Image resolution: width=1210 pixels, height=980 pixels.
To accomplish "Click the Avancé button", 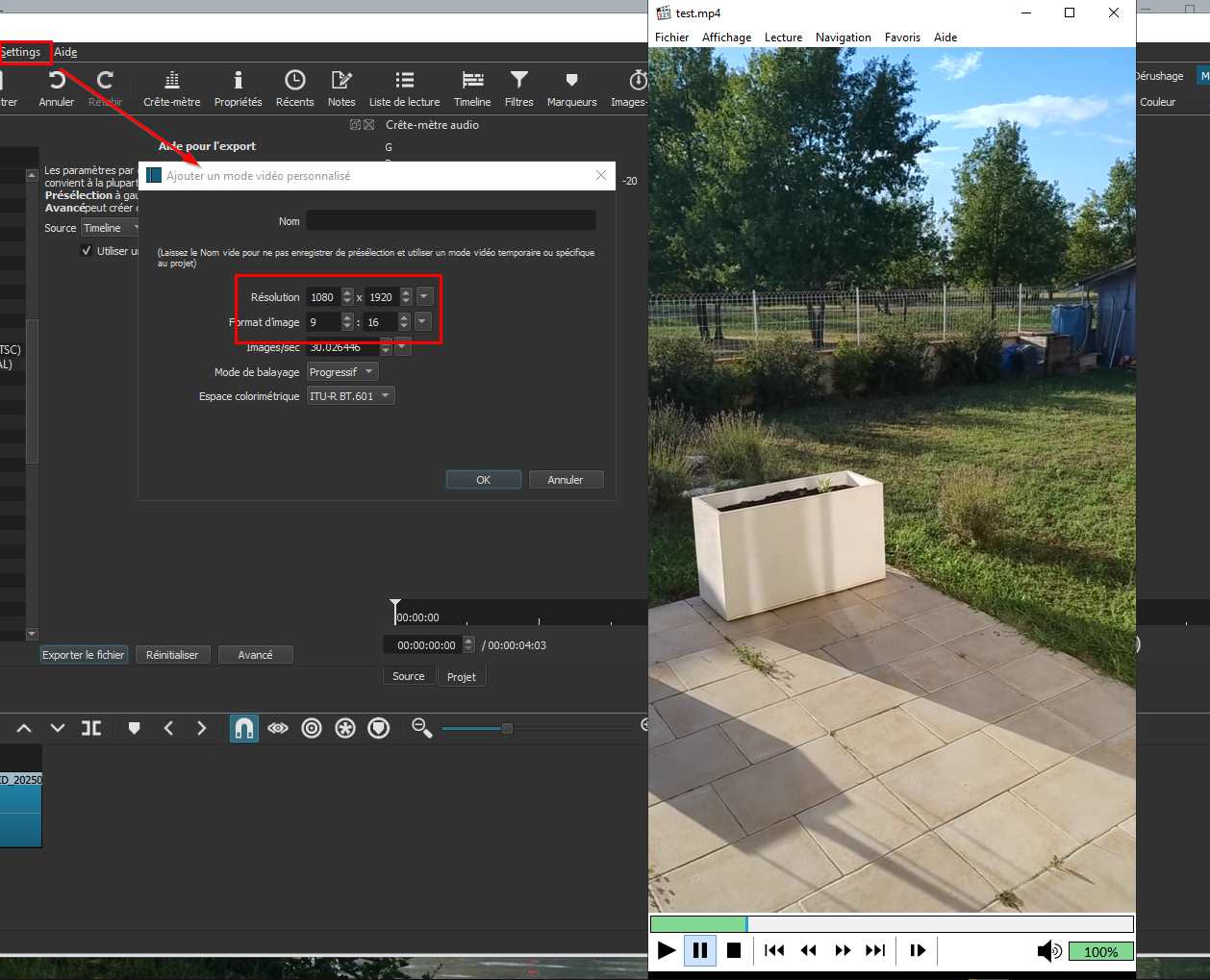I will [255, 655].
